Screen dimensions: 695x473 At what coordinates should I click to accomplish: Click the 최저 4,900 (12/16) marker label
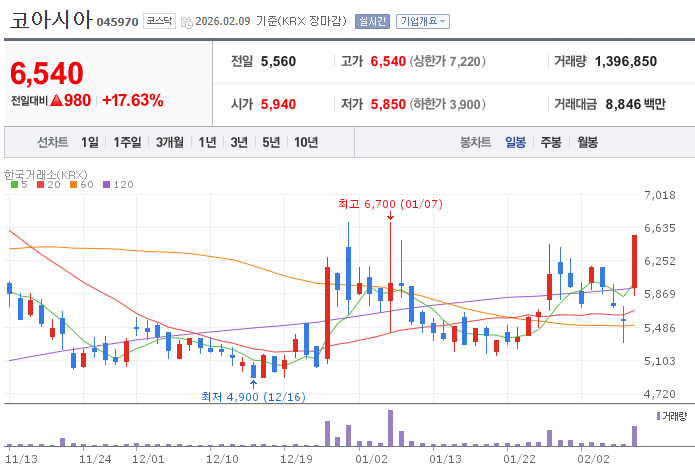[254, 396]
